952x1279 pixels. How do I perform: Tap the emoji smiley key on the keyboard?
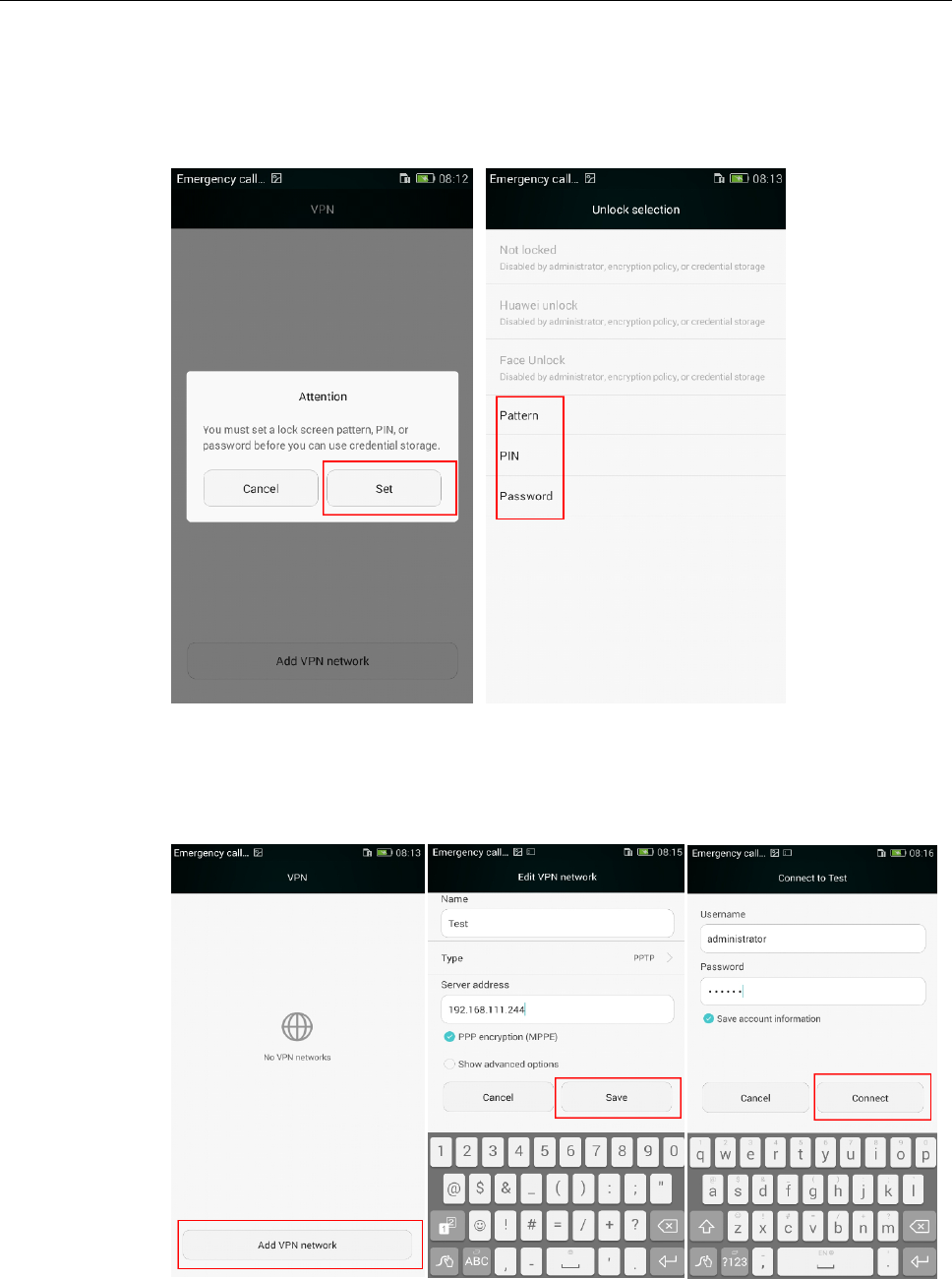(x=480, y=1226)
